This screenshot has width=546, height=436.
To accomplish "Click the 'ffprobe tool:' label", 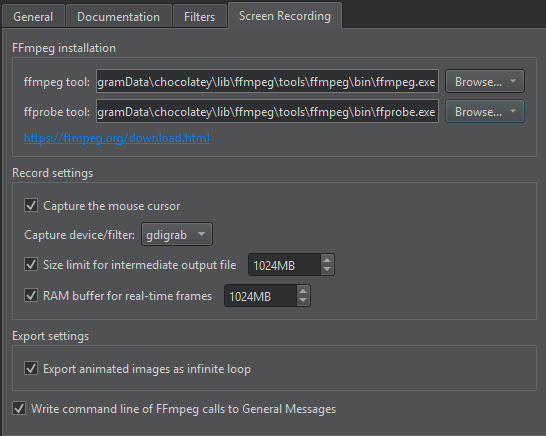I will (x=57, y=112).
